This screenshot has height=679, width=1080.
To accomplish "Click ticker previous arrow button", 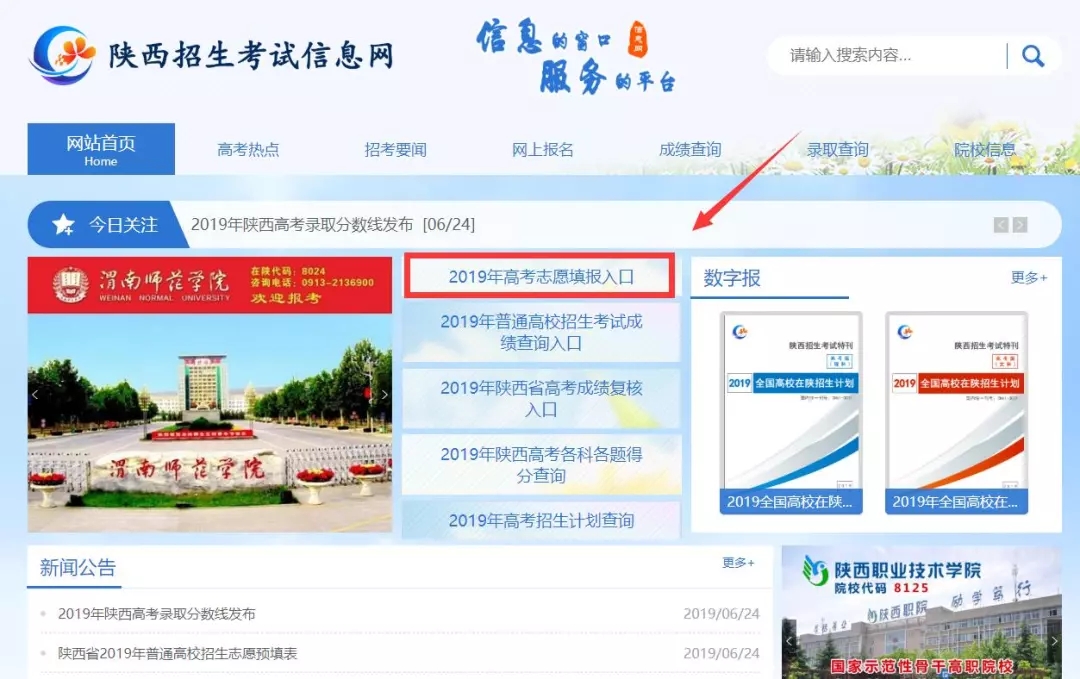I will 1000,225.
